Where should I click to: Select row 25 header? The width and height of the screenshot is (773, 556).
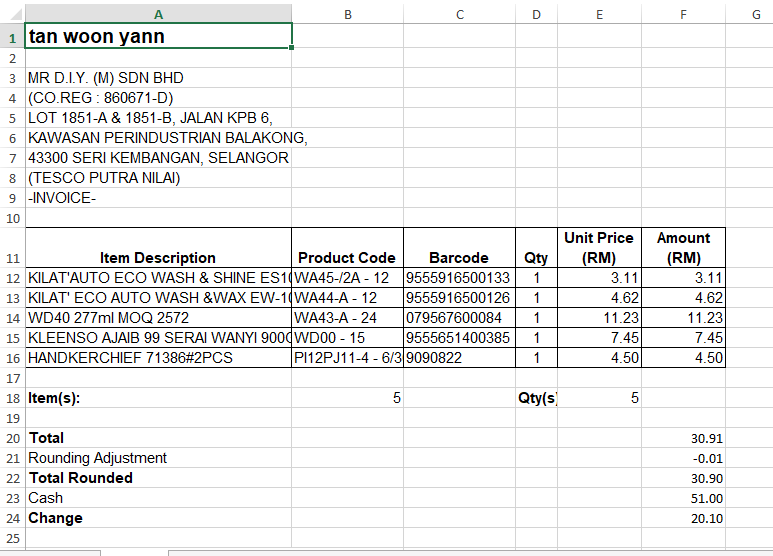12,538
